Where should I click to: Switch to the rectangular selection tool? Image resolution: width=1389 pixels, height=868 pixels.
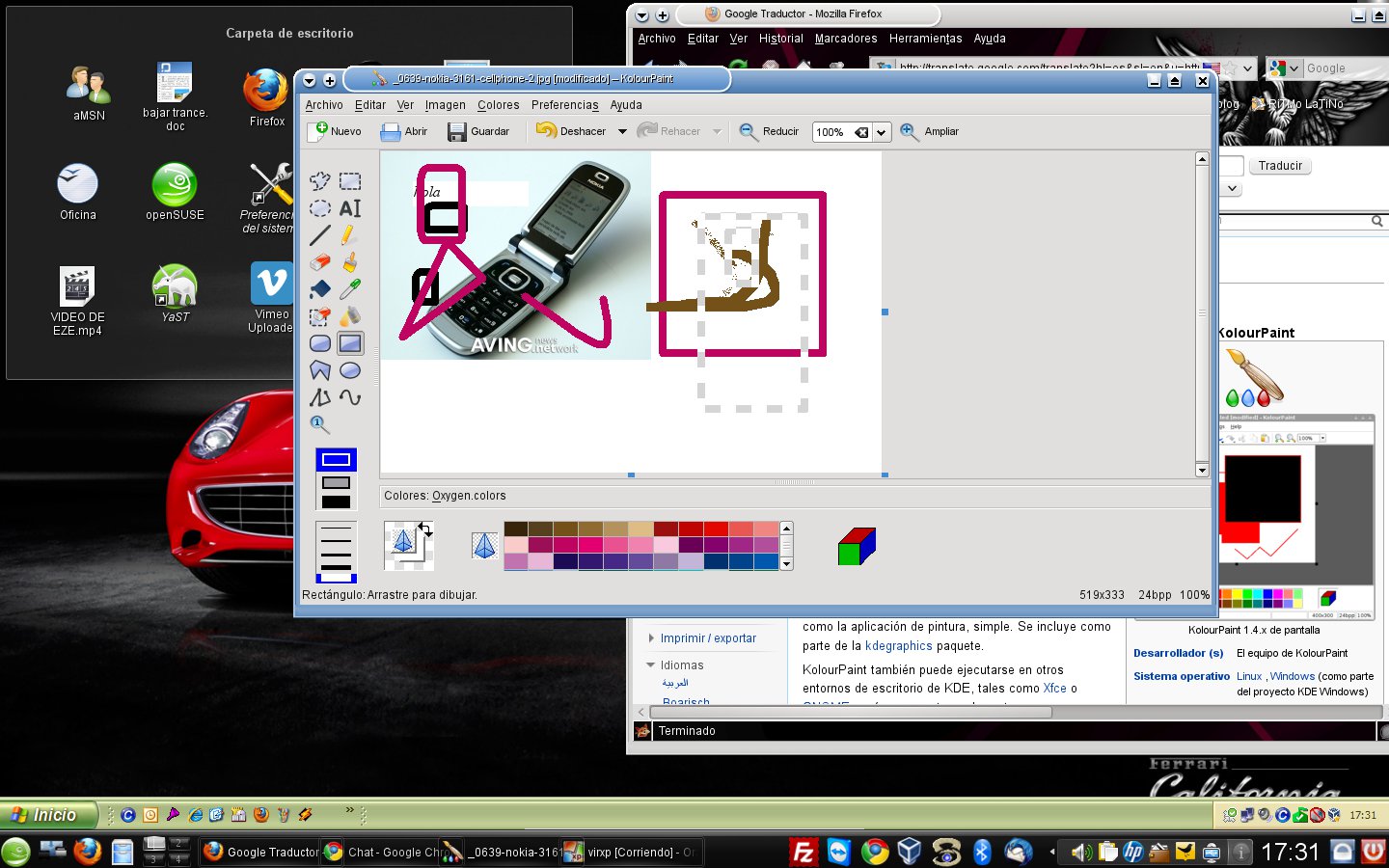point(350,180)
